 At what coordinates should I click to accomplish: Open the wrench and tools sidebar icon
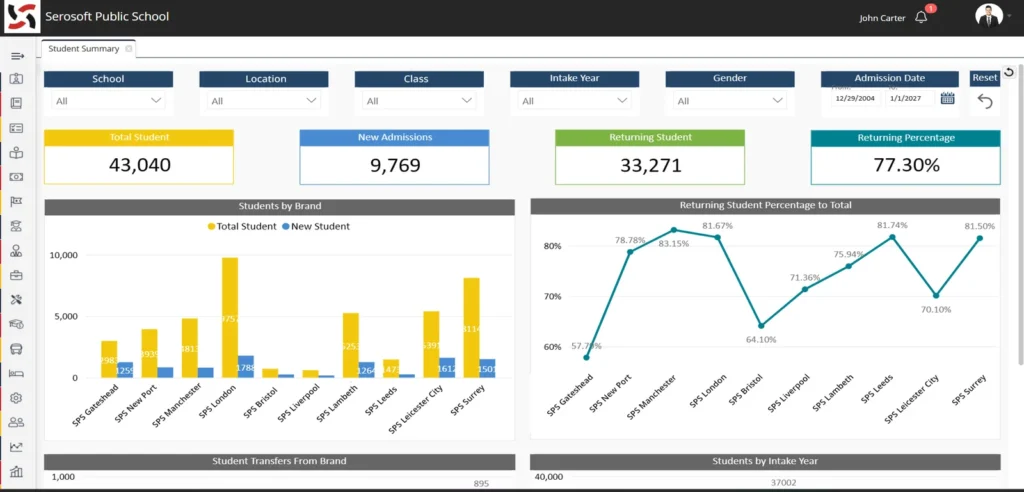16,300
